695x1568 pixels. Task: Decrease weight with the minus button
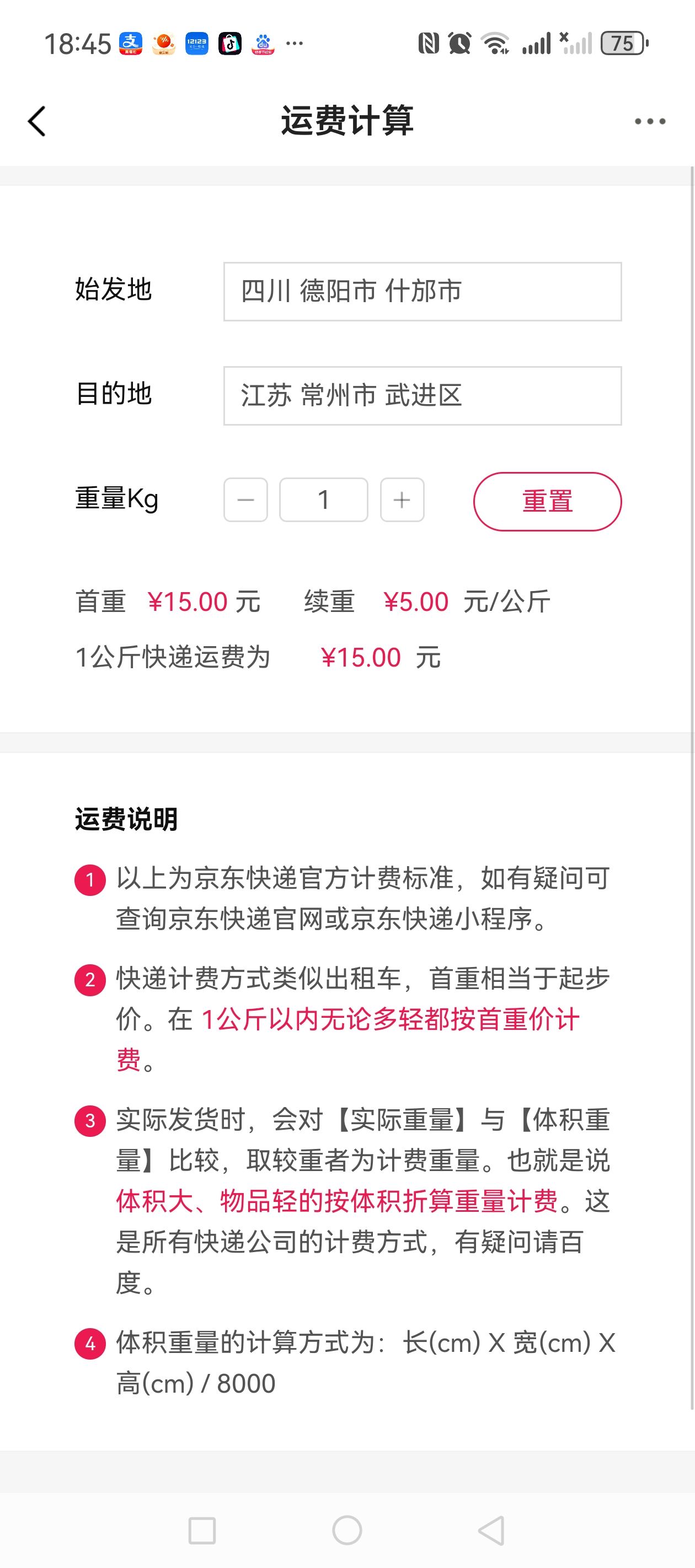[x=245, y=501]
